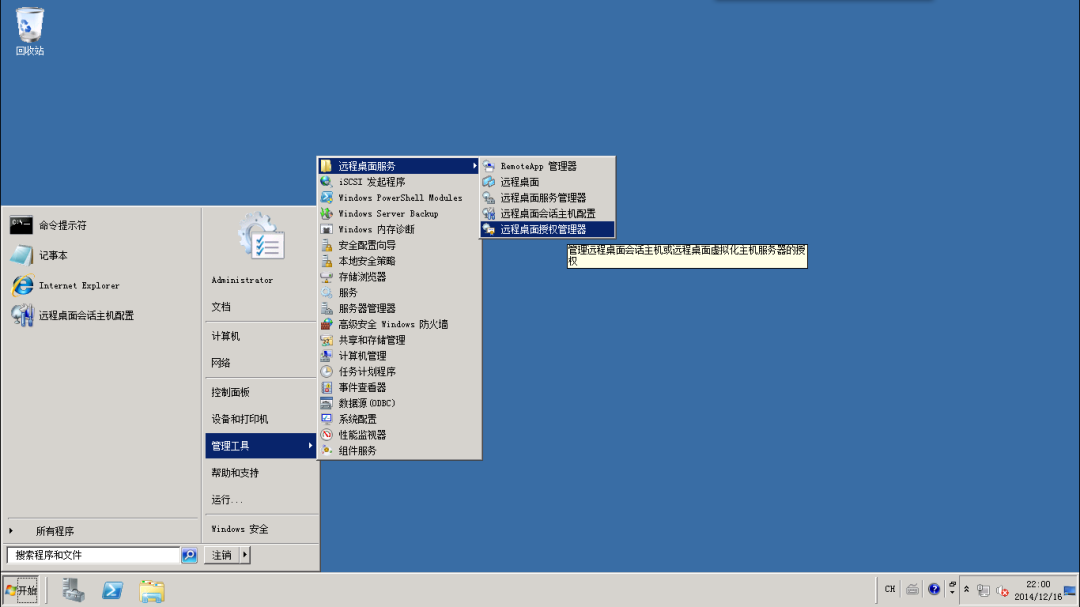Open the 运行... Run dialog
Screen dimensions: 1080x607
coord(260,500)
